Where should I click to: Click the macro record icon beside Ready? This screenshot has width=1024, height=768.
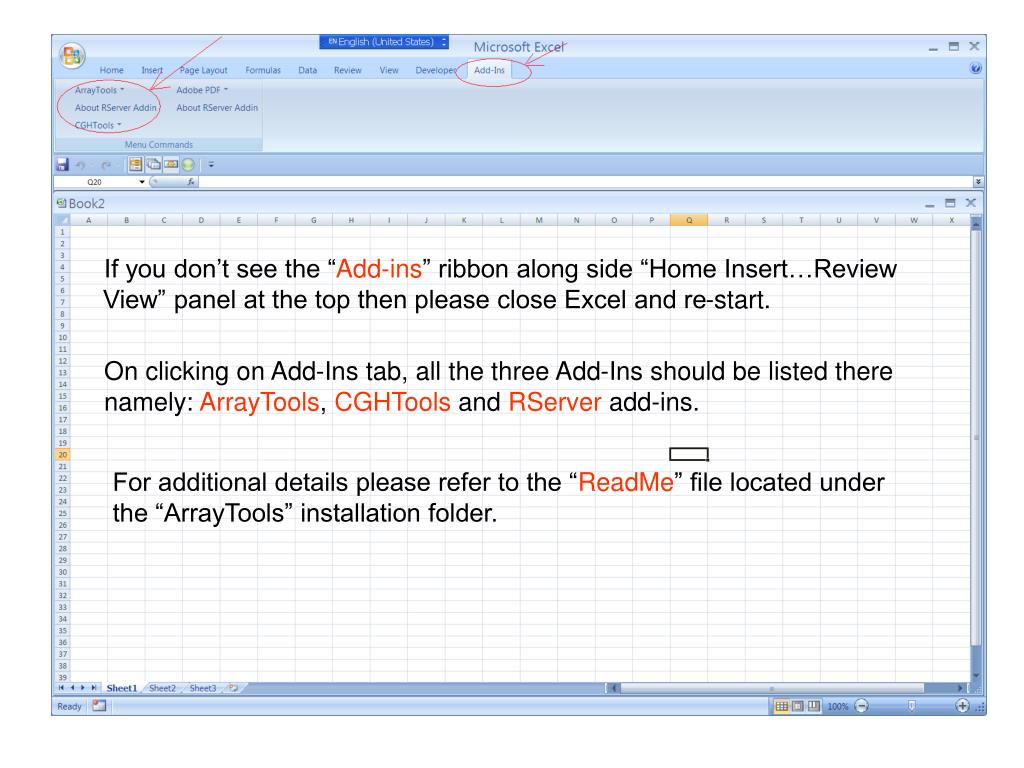point(99,706)
